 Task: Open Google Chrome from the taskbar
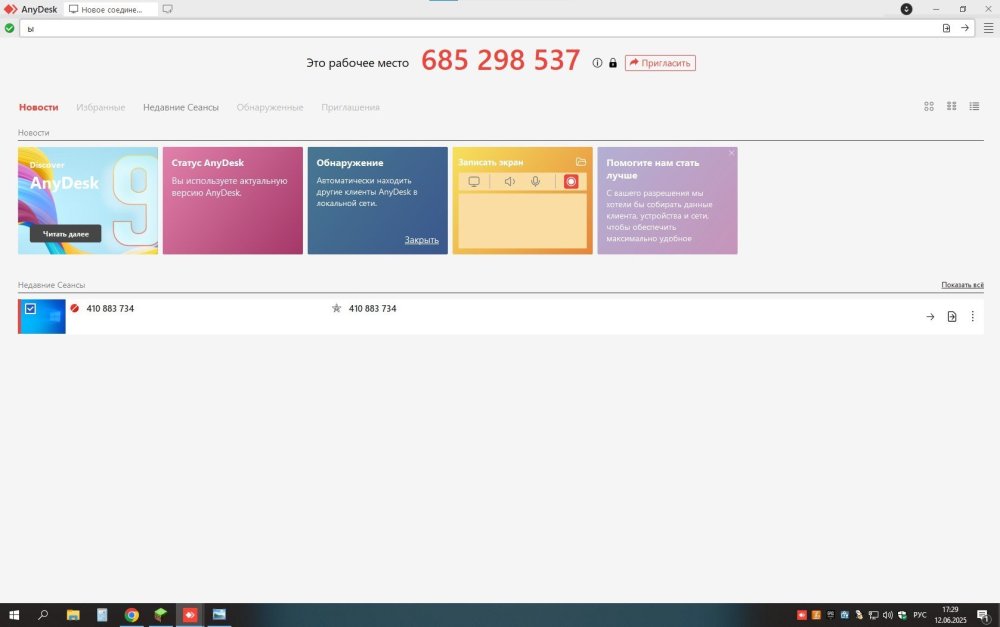click(131, 615)
